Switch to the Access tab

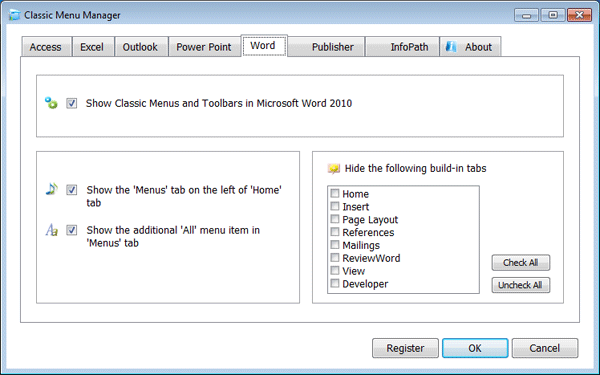click(46, 47)
